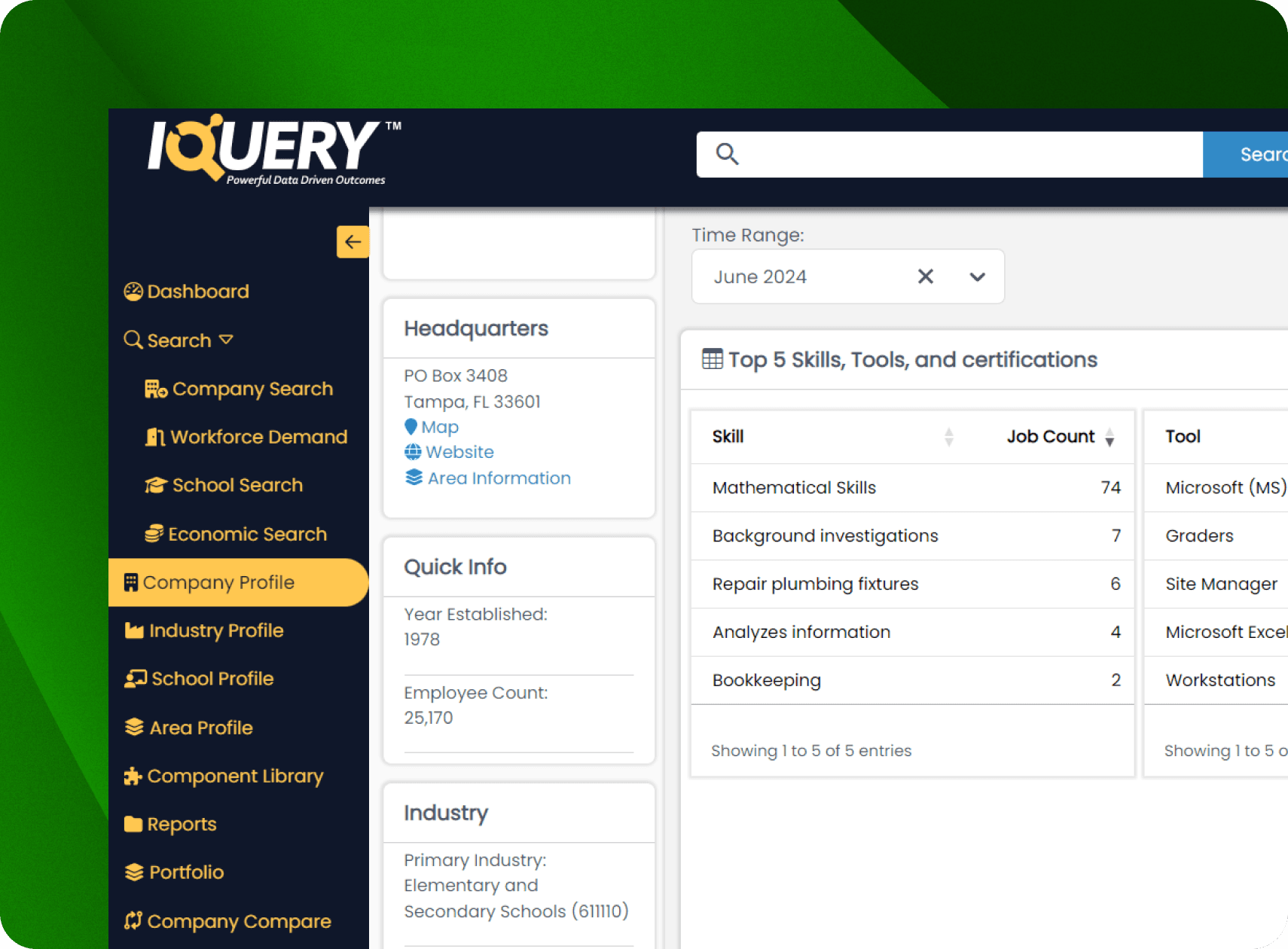
Task: Open Portfolio menu item
Action: coord(175,872)
